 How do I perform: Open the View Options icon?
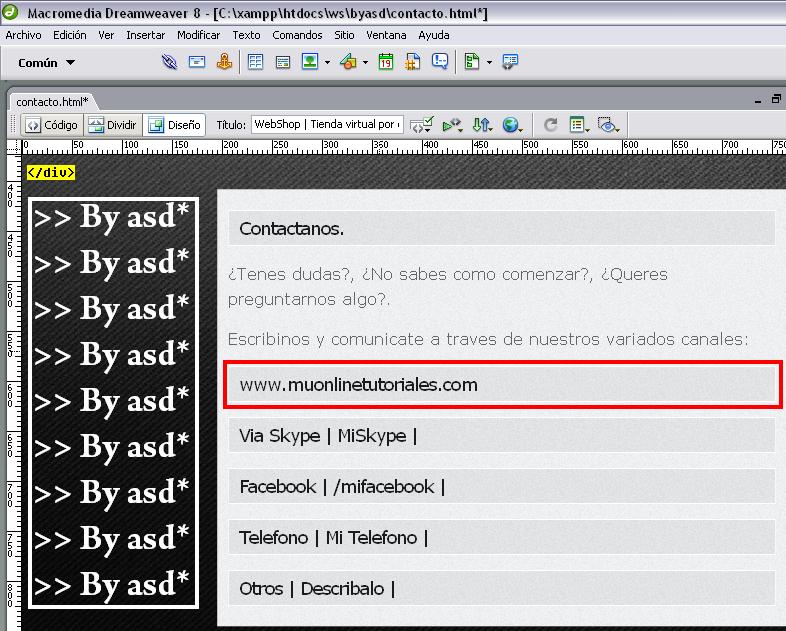[579, 124]
